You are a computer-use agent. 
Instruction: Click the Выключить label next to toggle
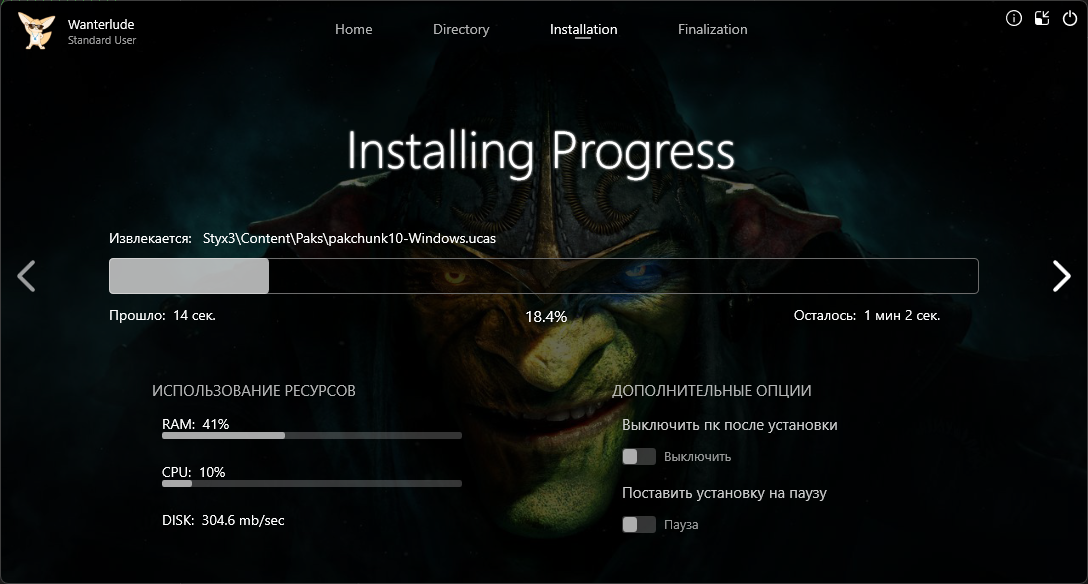[697, 457]
